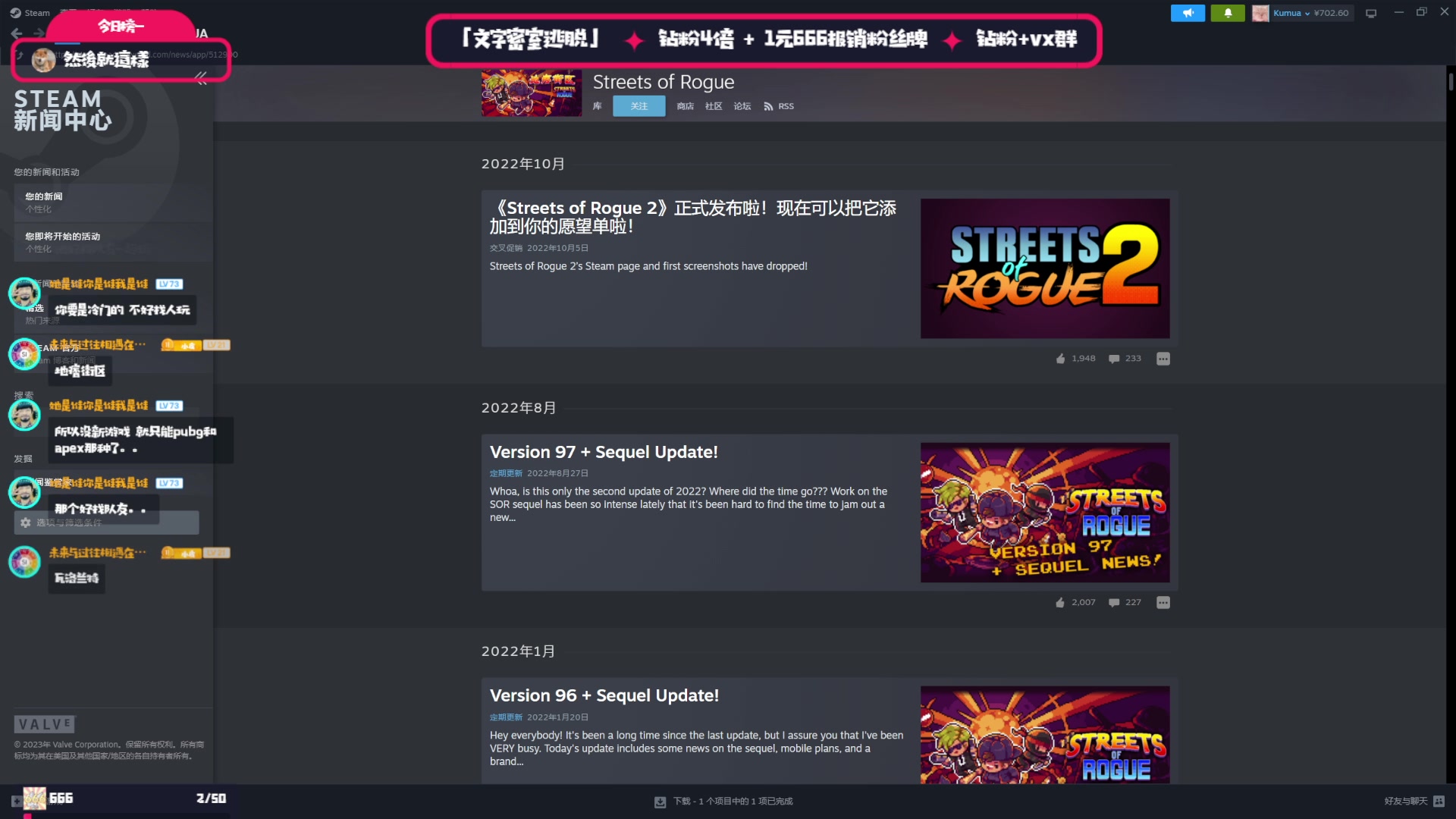The image size is (1456, 819).
Task: Click the page vertical scrollbar
Action: click(x=1451, y=82)
